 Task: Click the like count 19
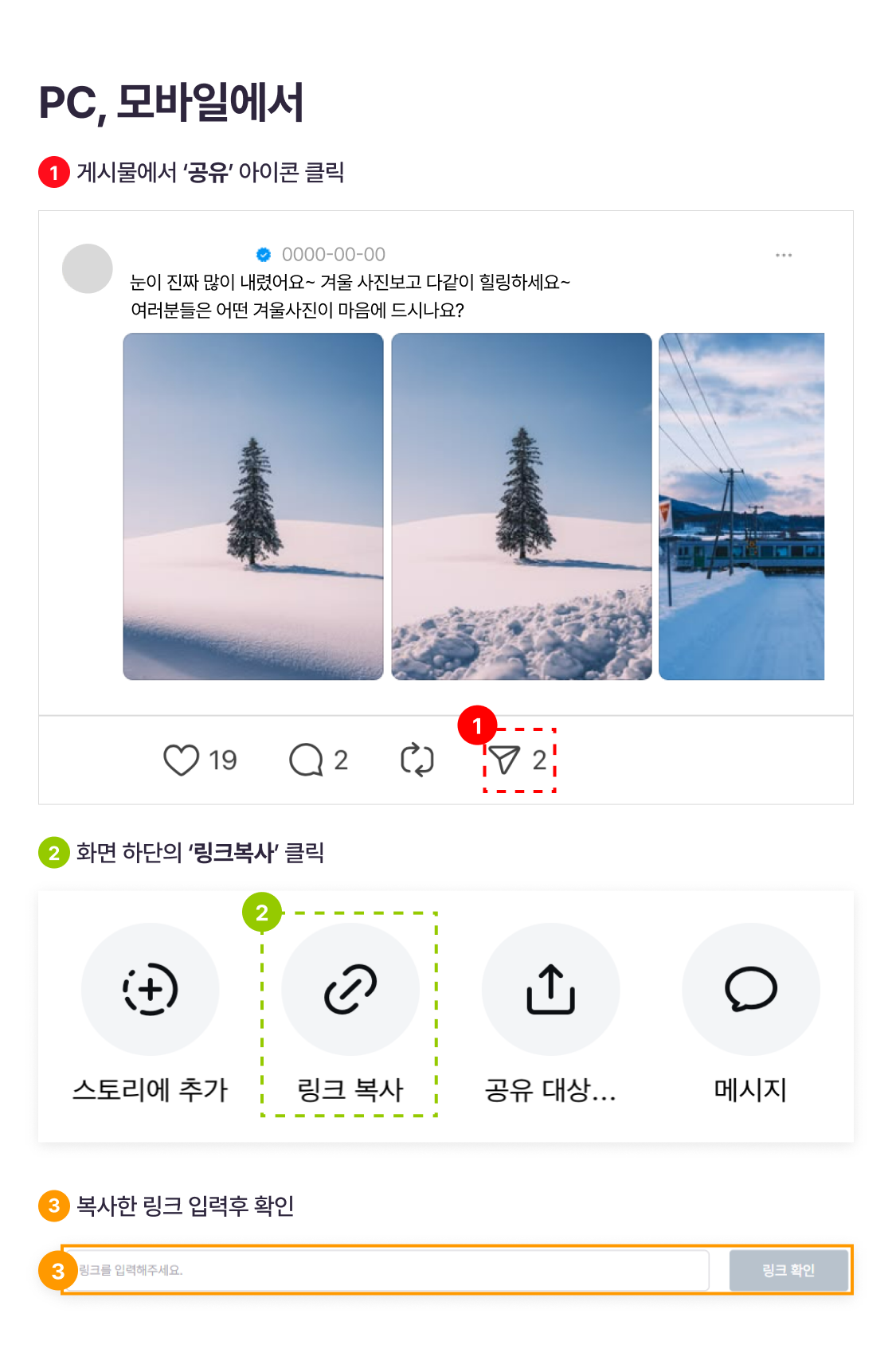click(x=223, y=760)
